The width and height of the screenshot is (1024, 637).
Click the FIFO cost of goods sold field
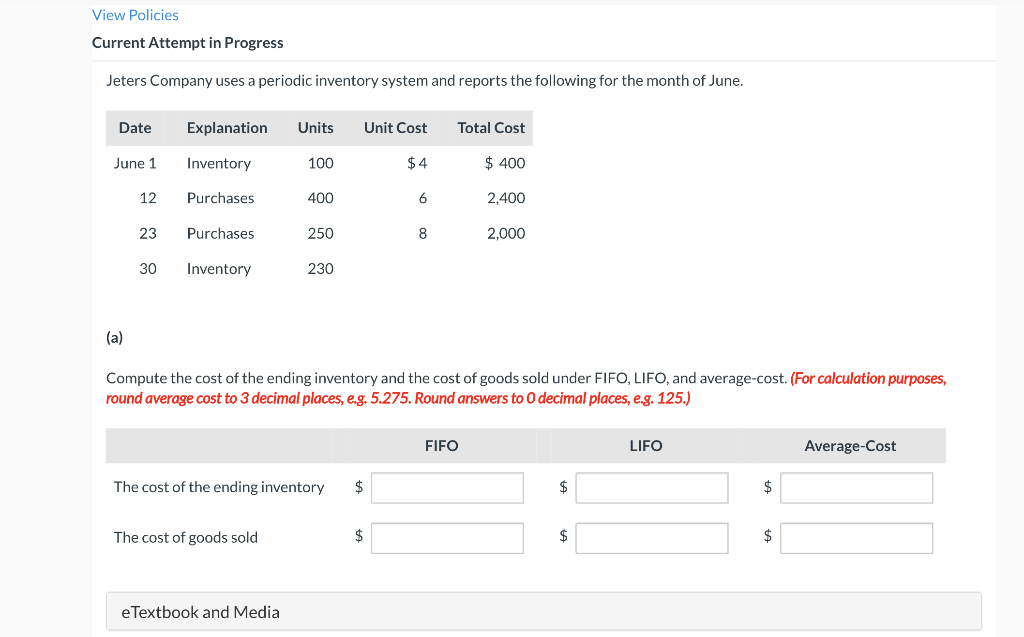(x=446, y=537)
